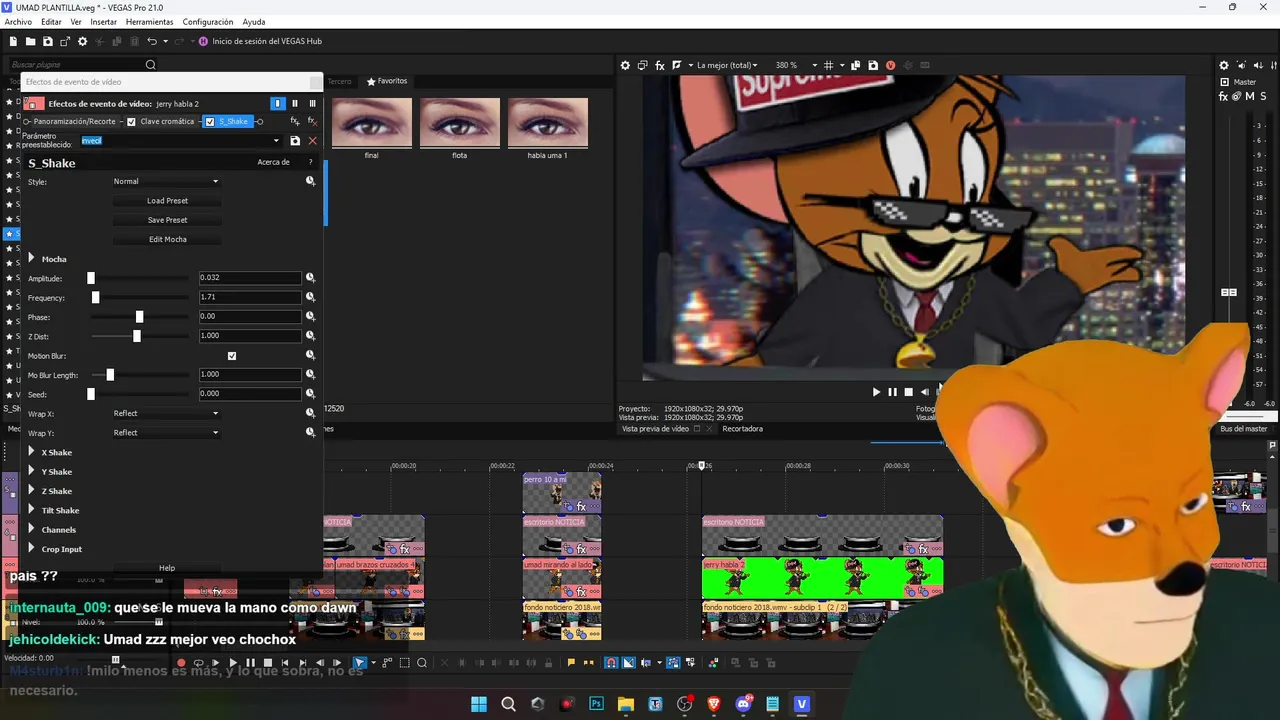Delete the current effect preset
This screenshot has height=720, width=1280.
312,141
